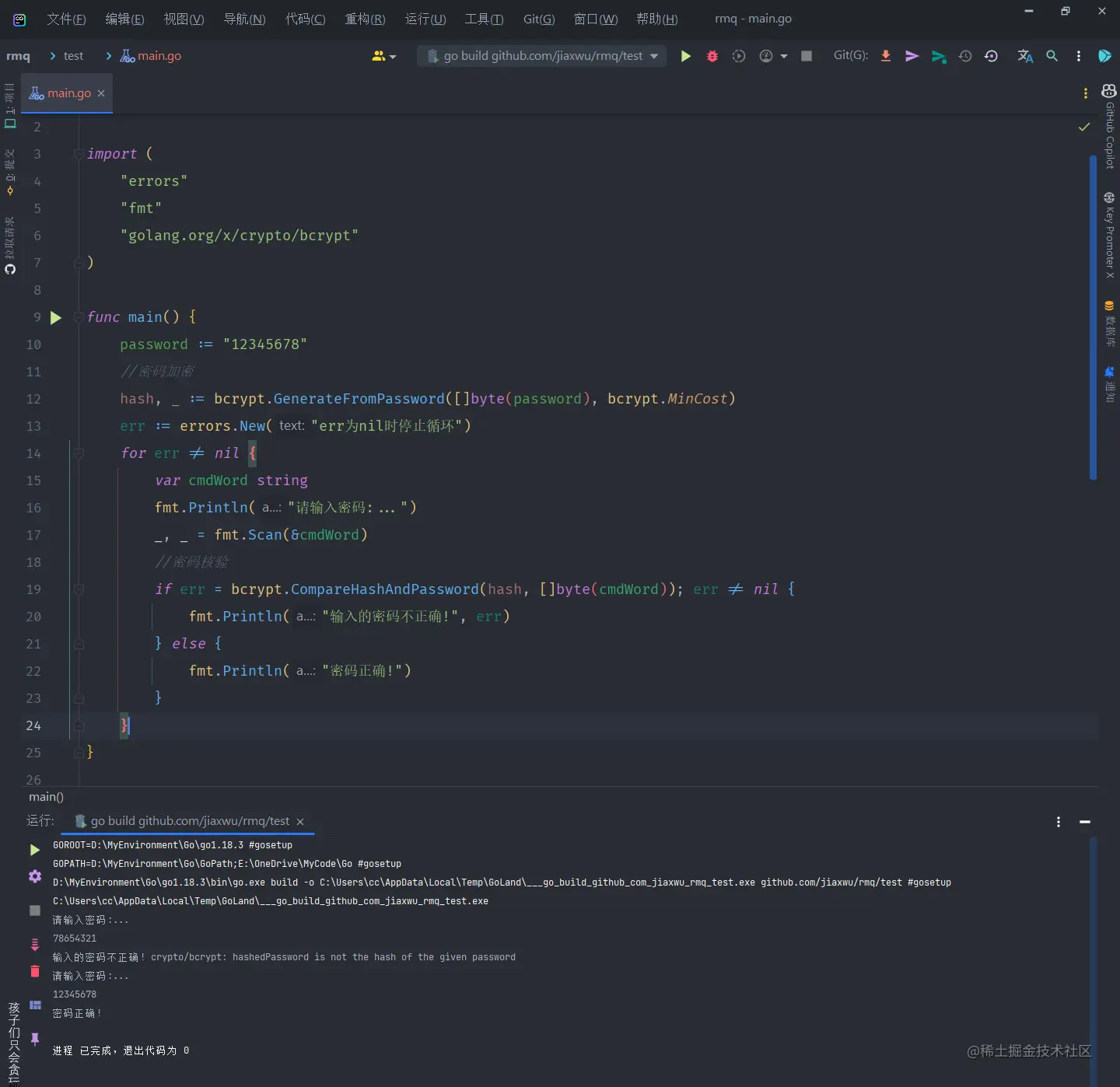Run the go build configuration
Screen dimensions: 1120x1087
685,56
